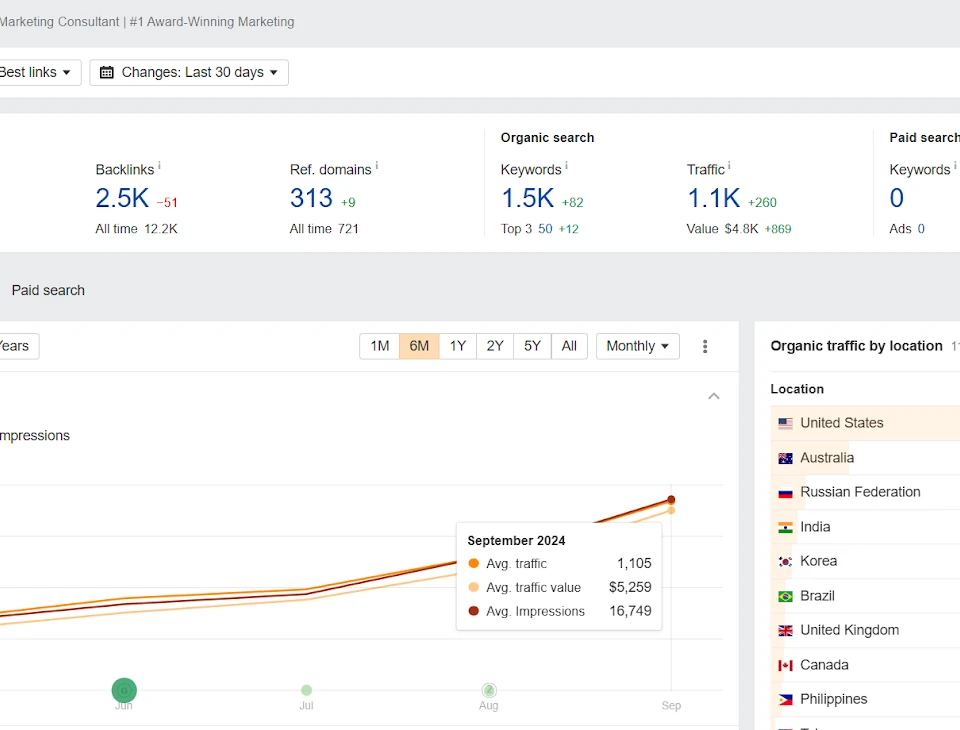Click the calendar icon beside Changes

107,72
